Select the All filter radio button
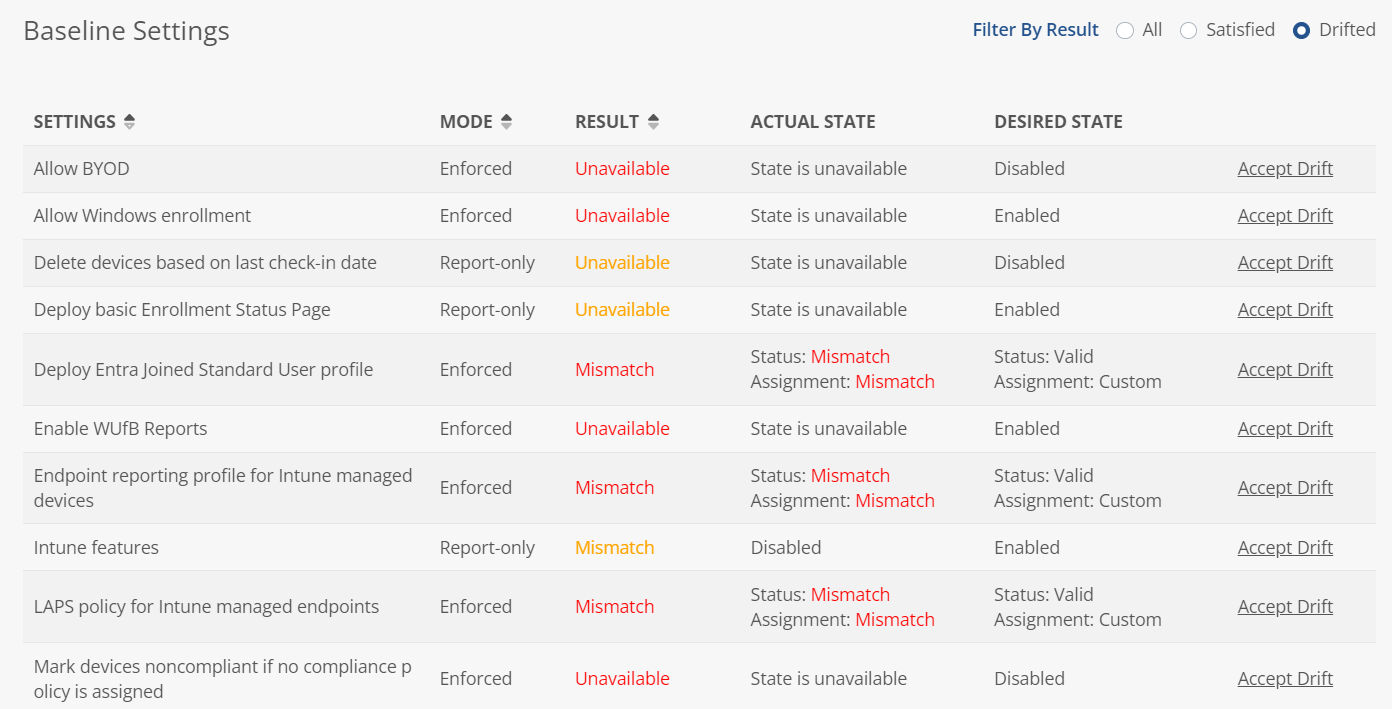 [x=1125, y=31]
